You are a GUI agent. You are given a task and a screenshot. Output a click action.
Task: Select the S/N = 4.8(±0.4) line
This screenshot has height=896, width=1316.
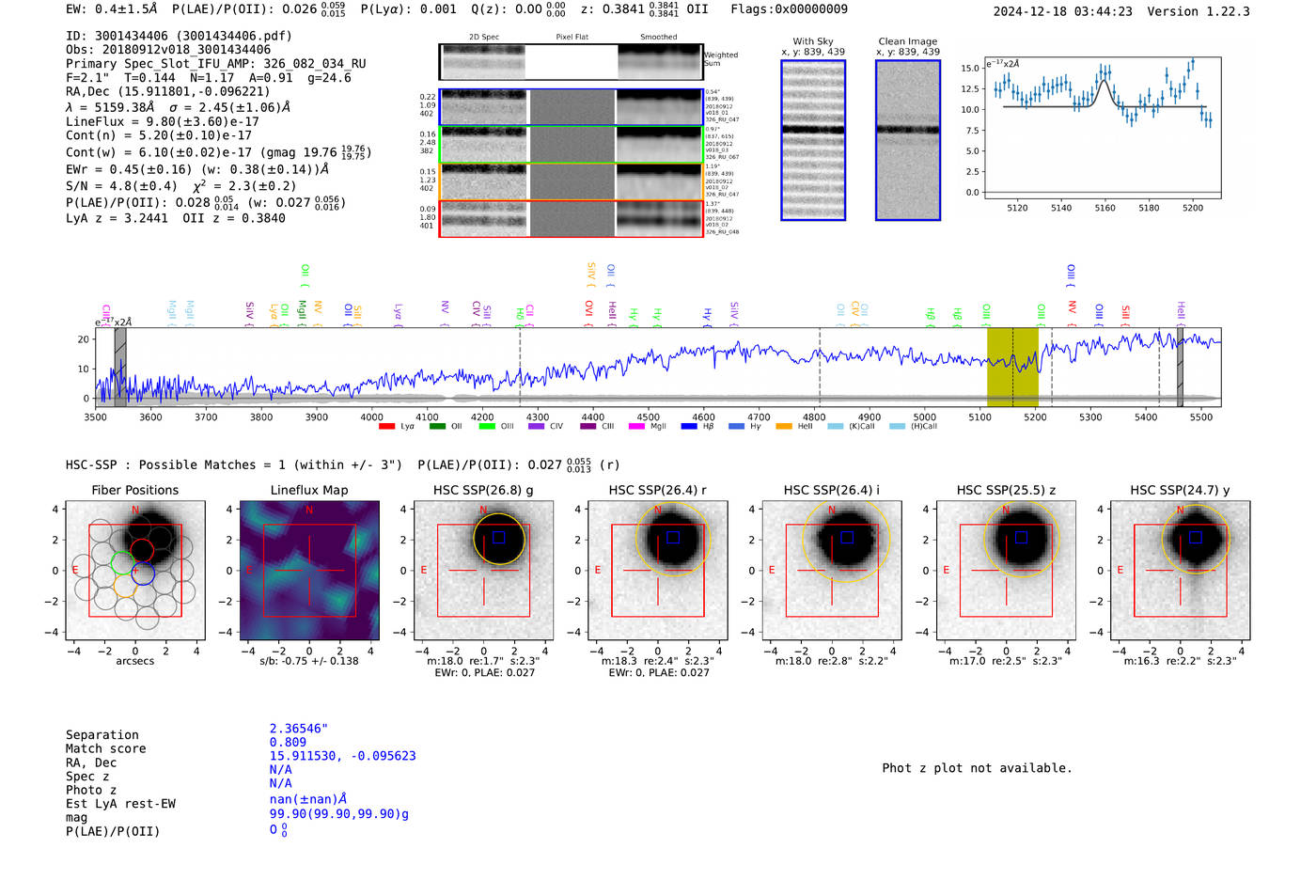(180, 185)
